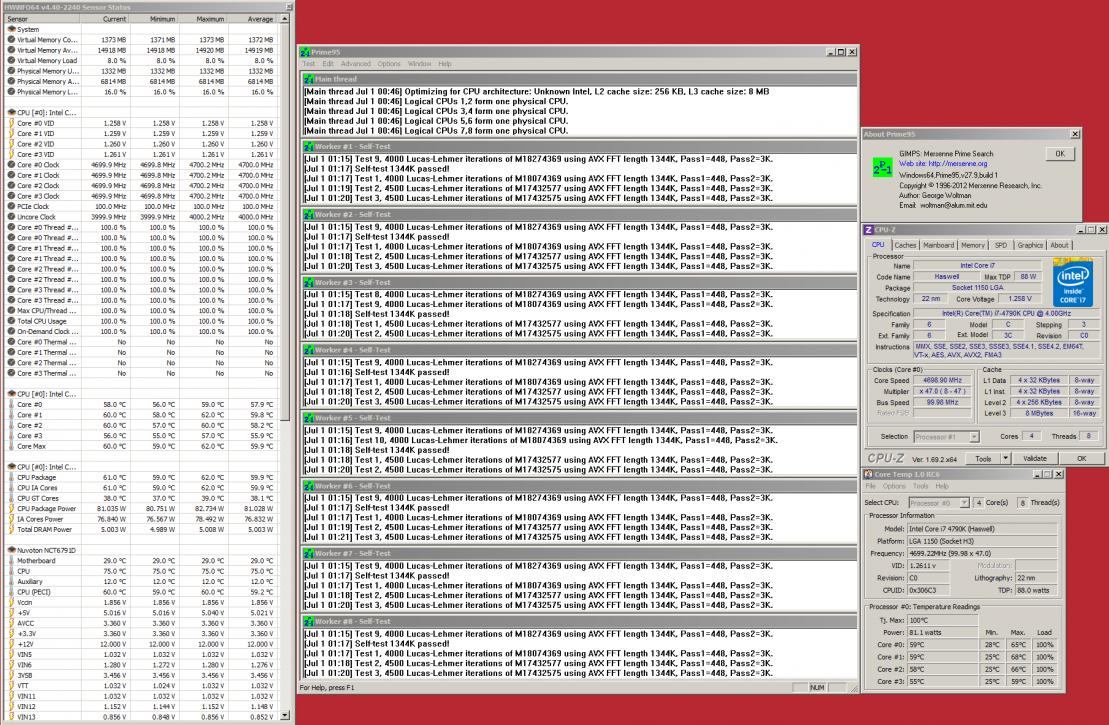This screenshot has height=725, width=1109.
Task: Click the Nuvoton NCT6791D group icon
Action: click(11, 550)
